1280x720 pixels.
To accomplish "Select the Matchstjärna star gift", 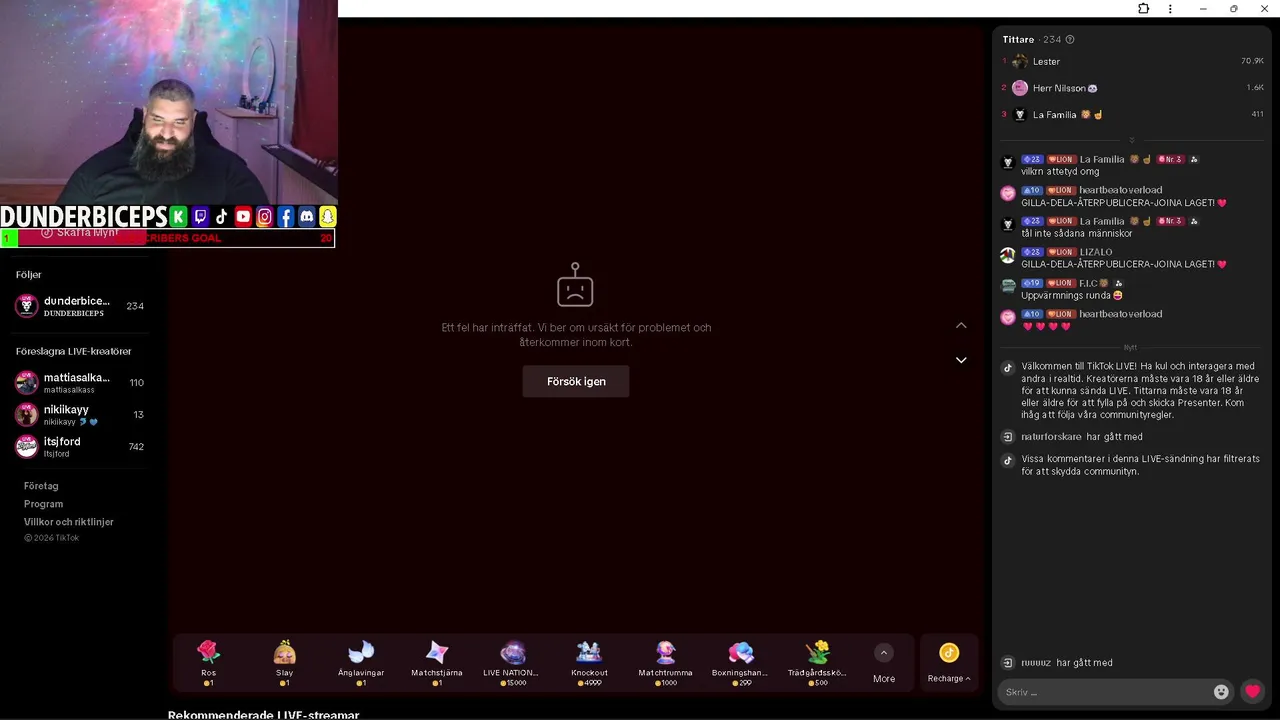I will 437,663.
